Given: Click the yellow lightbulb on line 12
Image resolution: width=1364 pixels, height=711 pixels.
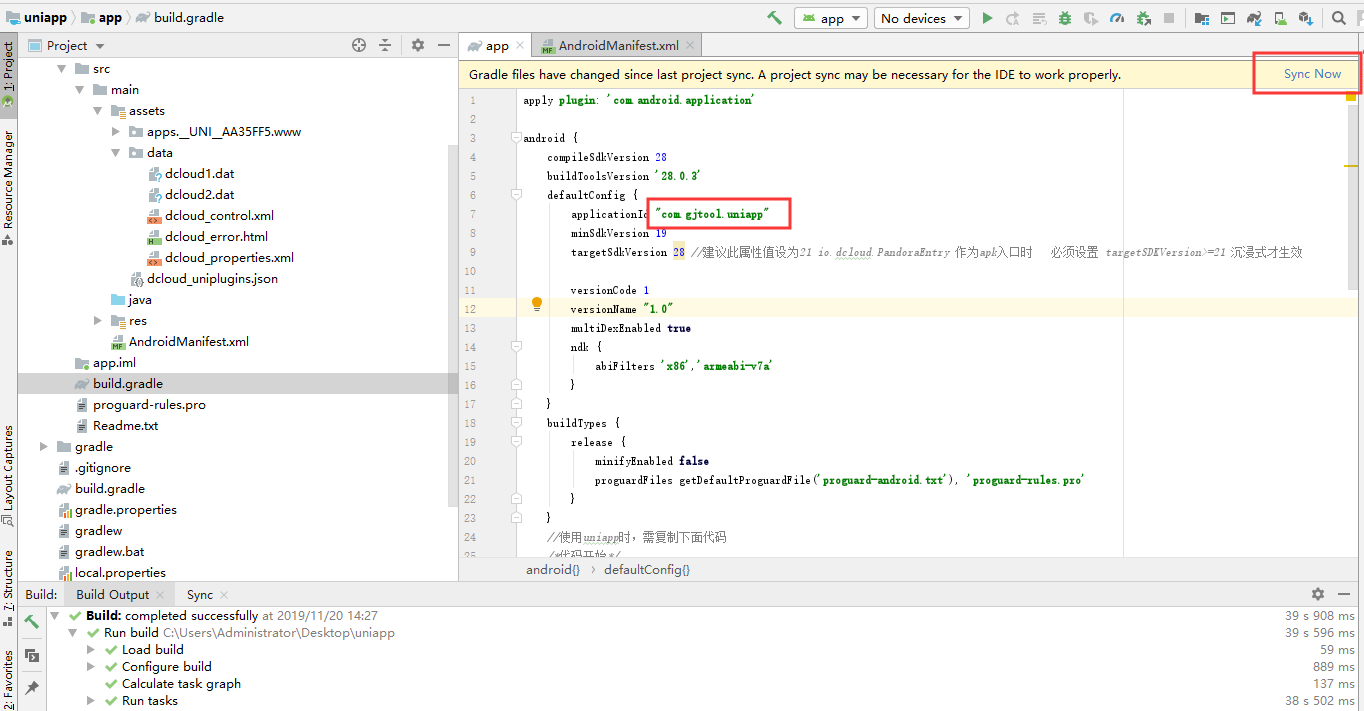Looking at the screenshot, I should (536, 303).
